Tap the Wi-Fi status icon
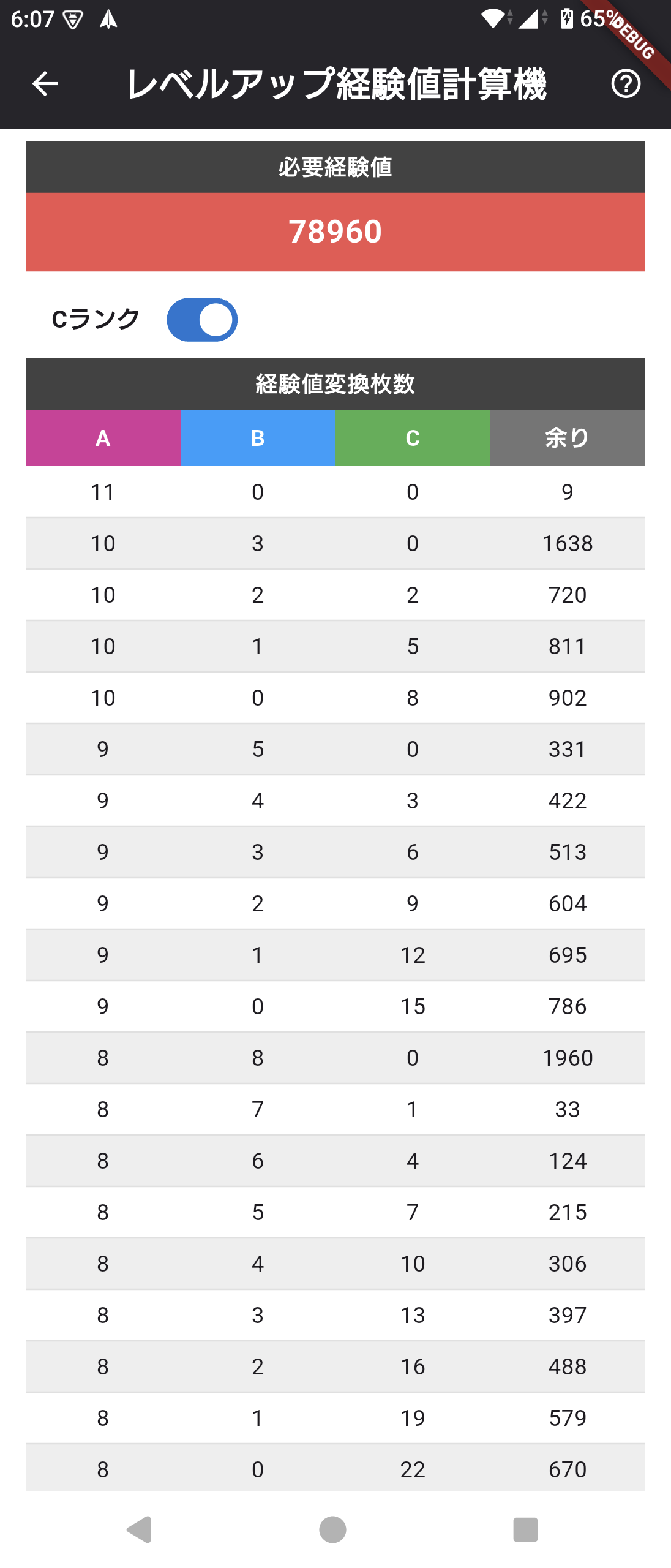 494,19
